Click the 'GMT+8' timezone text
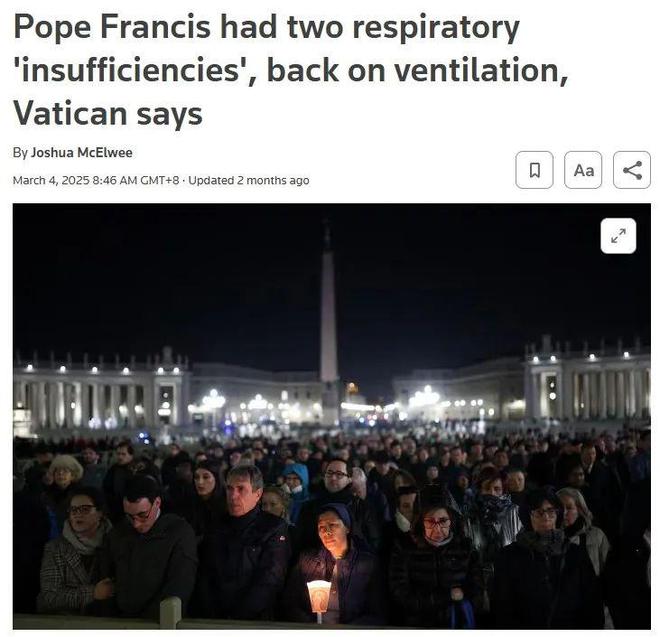The width and height of the screenshot is (660, 637). pyautogui.click(x=160, y=180)
